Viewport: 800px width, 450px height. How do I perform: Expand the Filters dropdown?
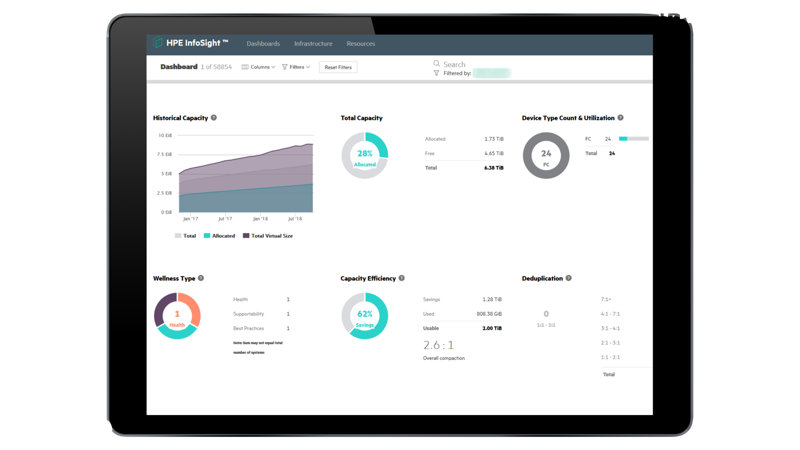coord(296,67)
